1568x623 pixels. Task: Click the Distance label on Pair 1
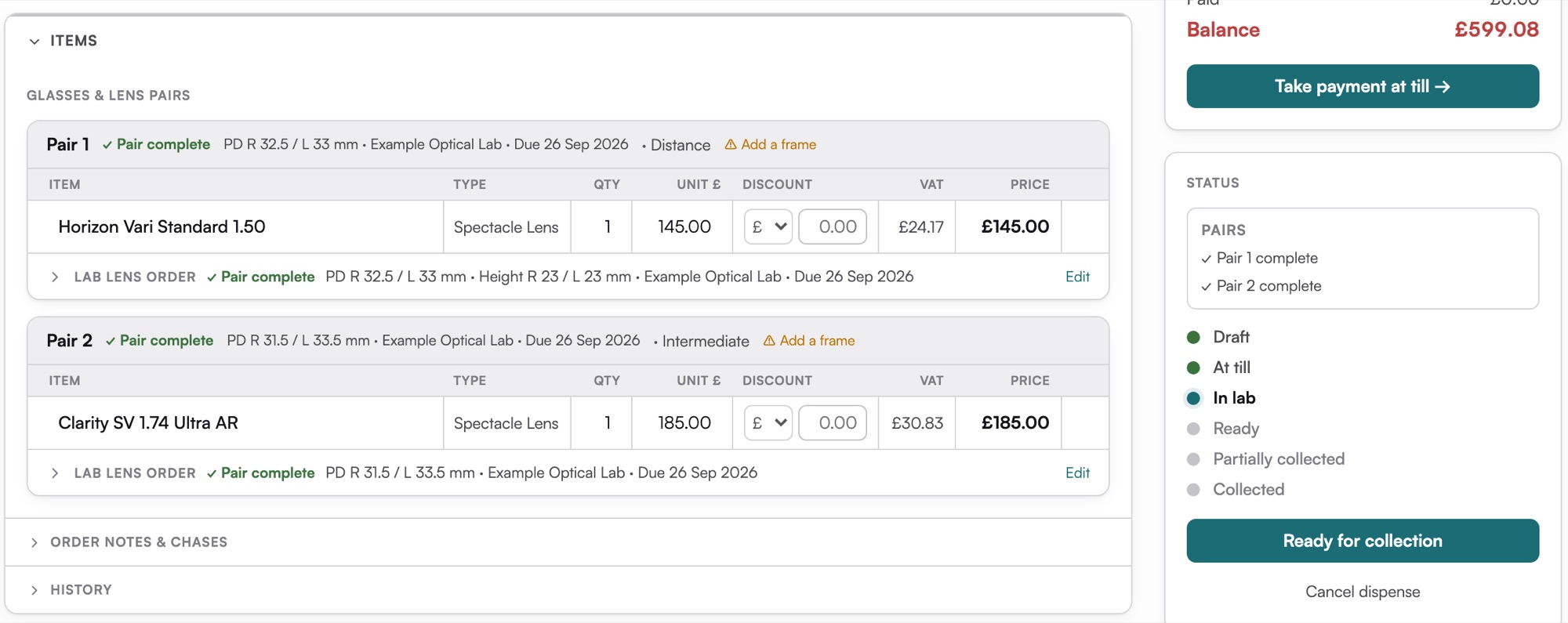click(x=681, y=145)
